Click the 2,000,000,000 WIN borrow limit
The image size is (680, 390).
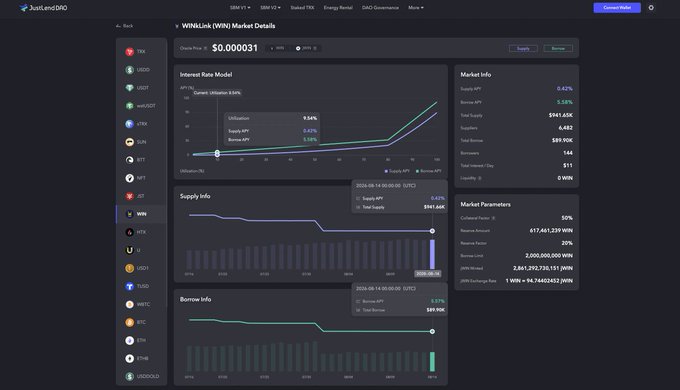[549, 256]
